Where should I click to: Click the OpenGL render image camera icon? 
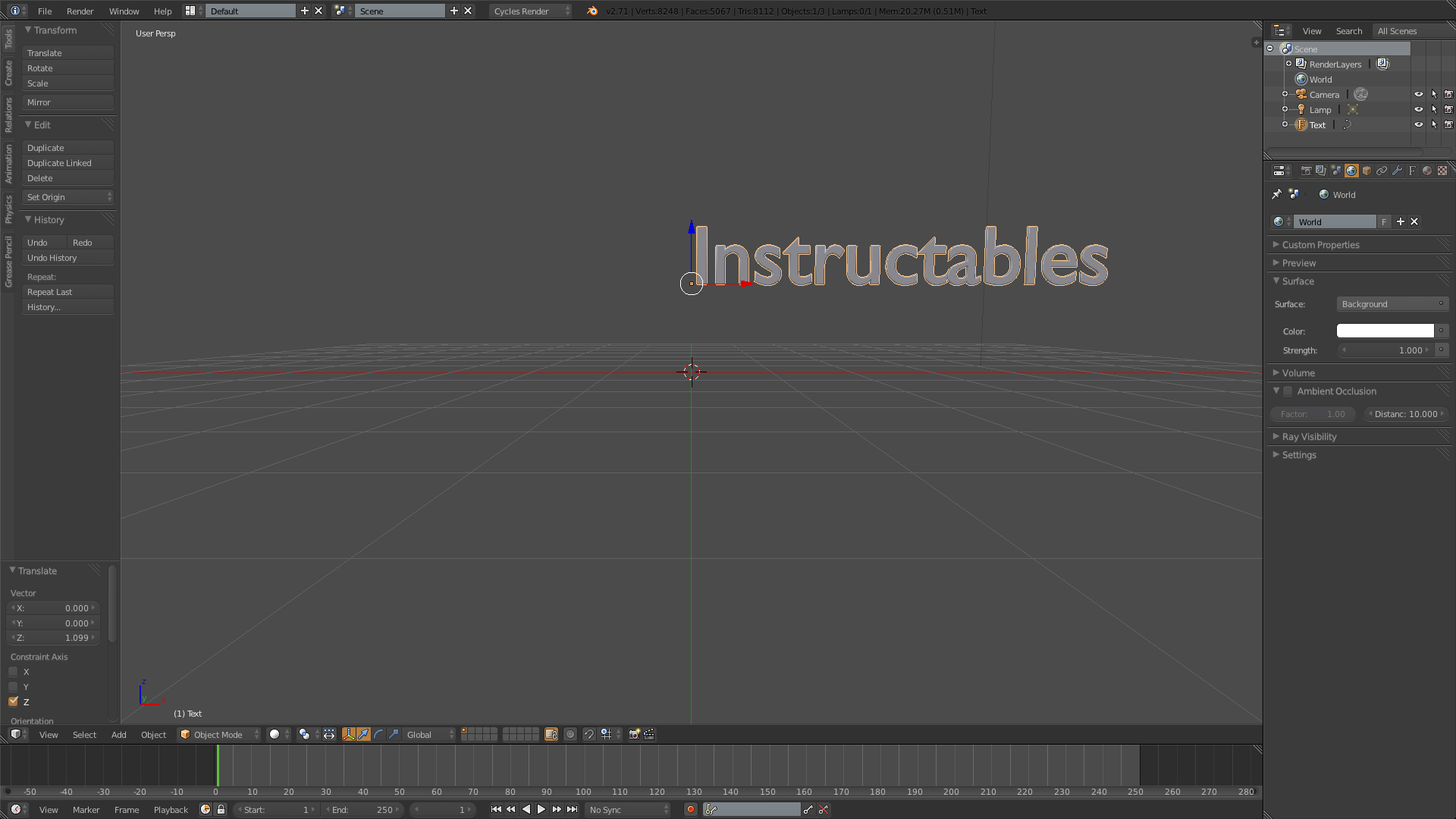pos(634,734)
